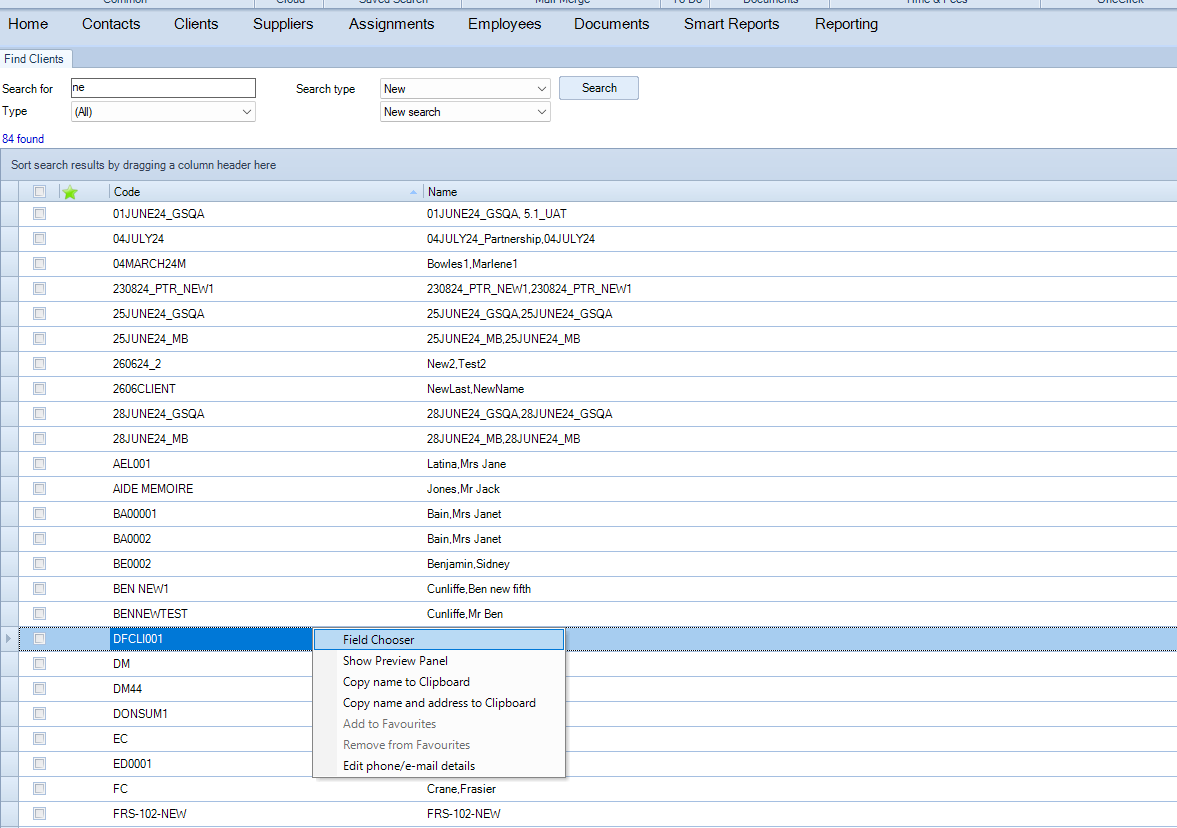
Task: Click the name Cunliffe,Ben new fifth
Action: pyautogui.click(x=479, y=589)
